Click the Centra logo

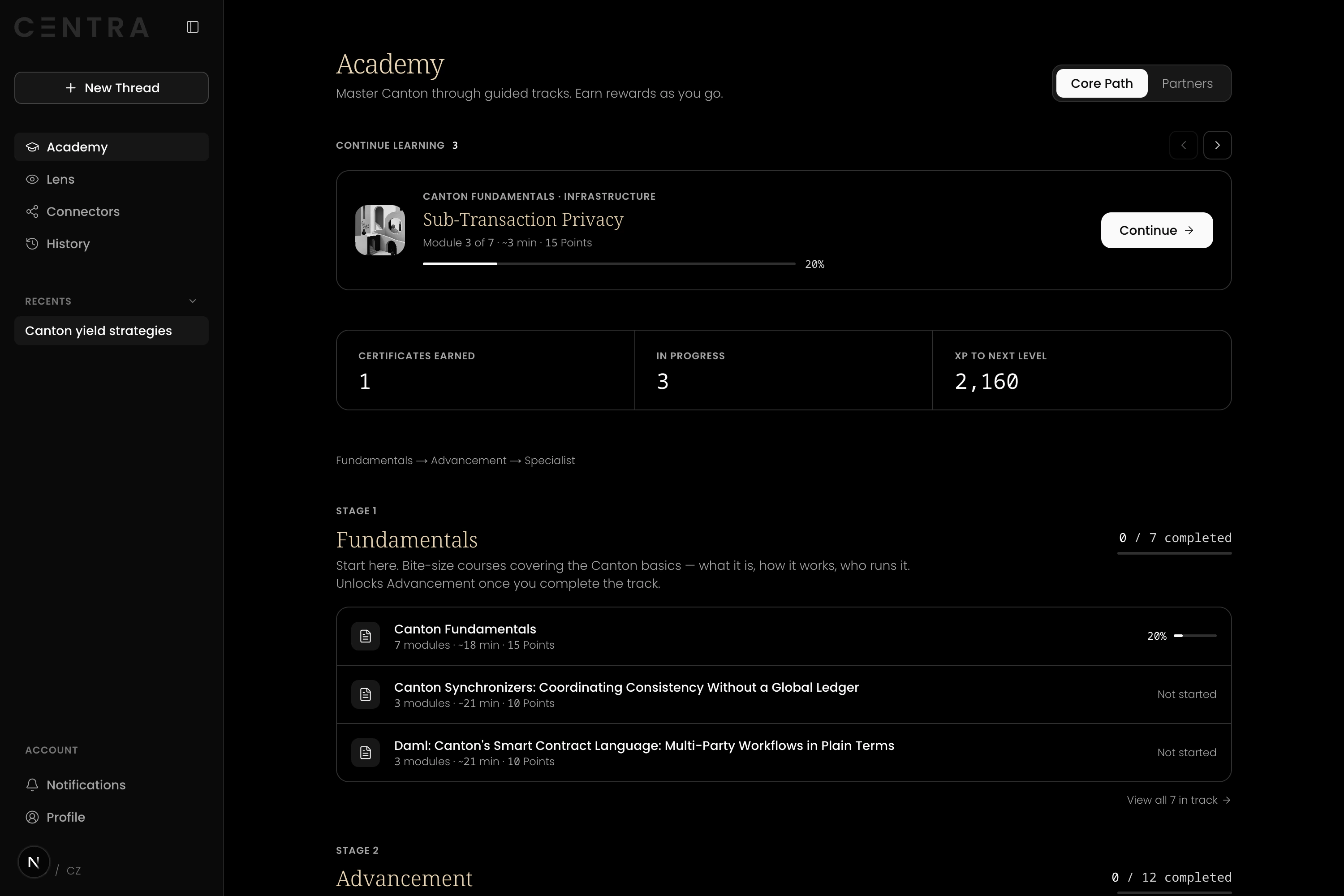(82, 27)
